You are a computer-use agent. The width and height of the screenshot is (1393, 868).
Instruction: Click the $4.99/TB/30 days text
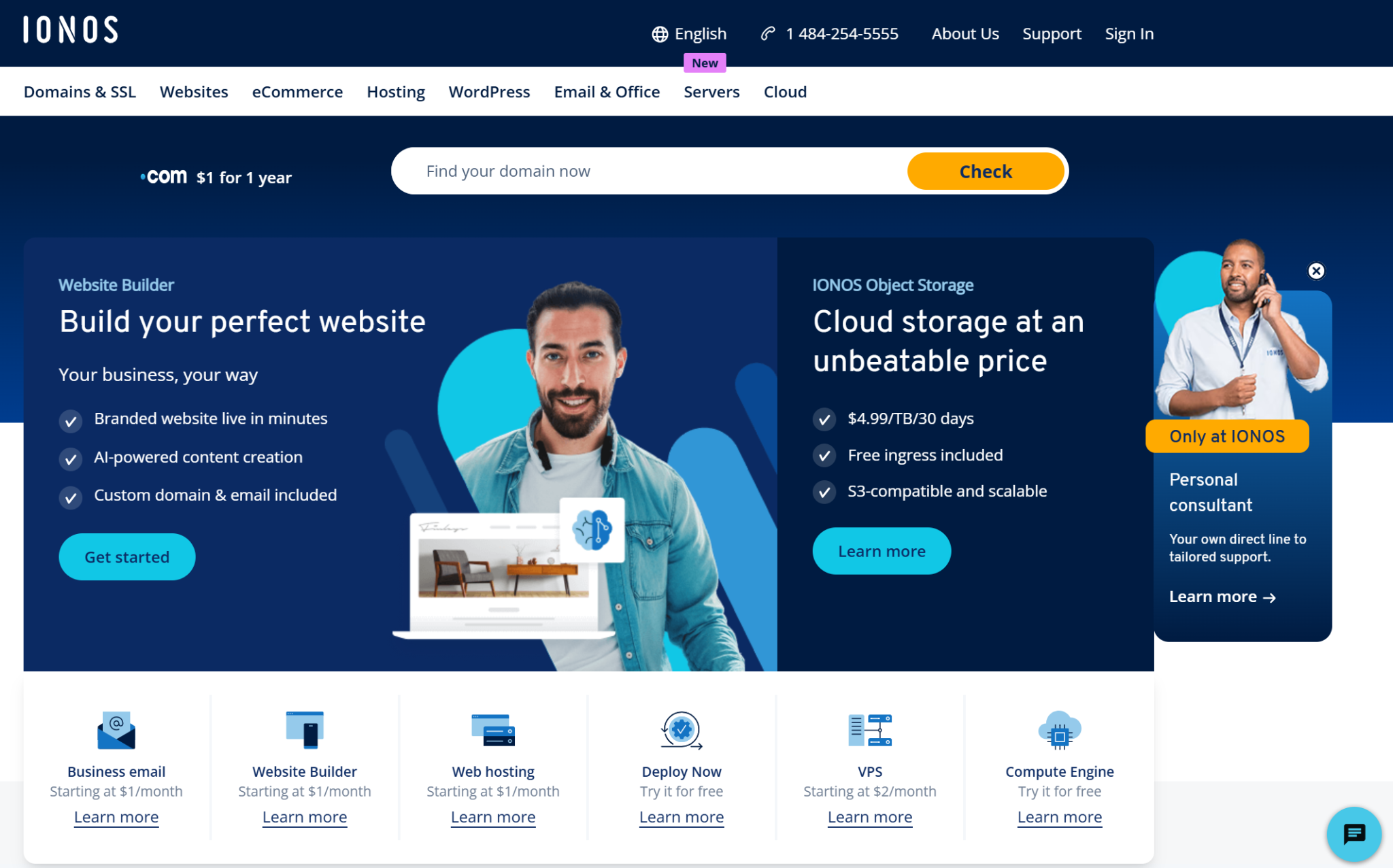click(x=911, y=418)
